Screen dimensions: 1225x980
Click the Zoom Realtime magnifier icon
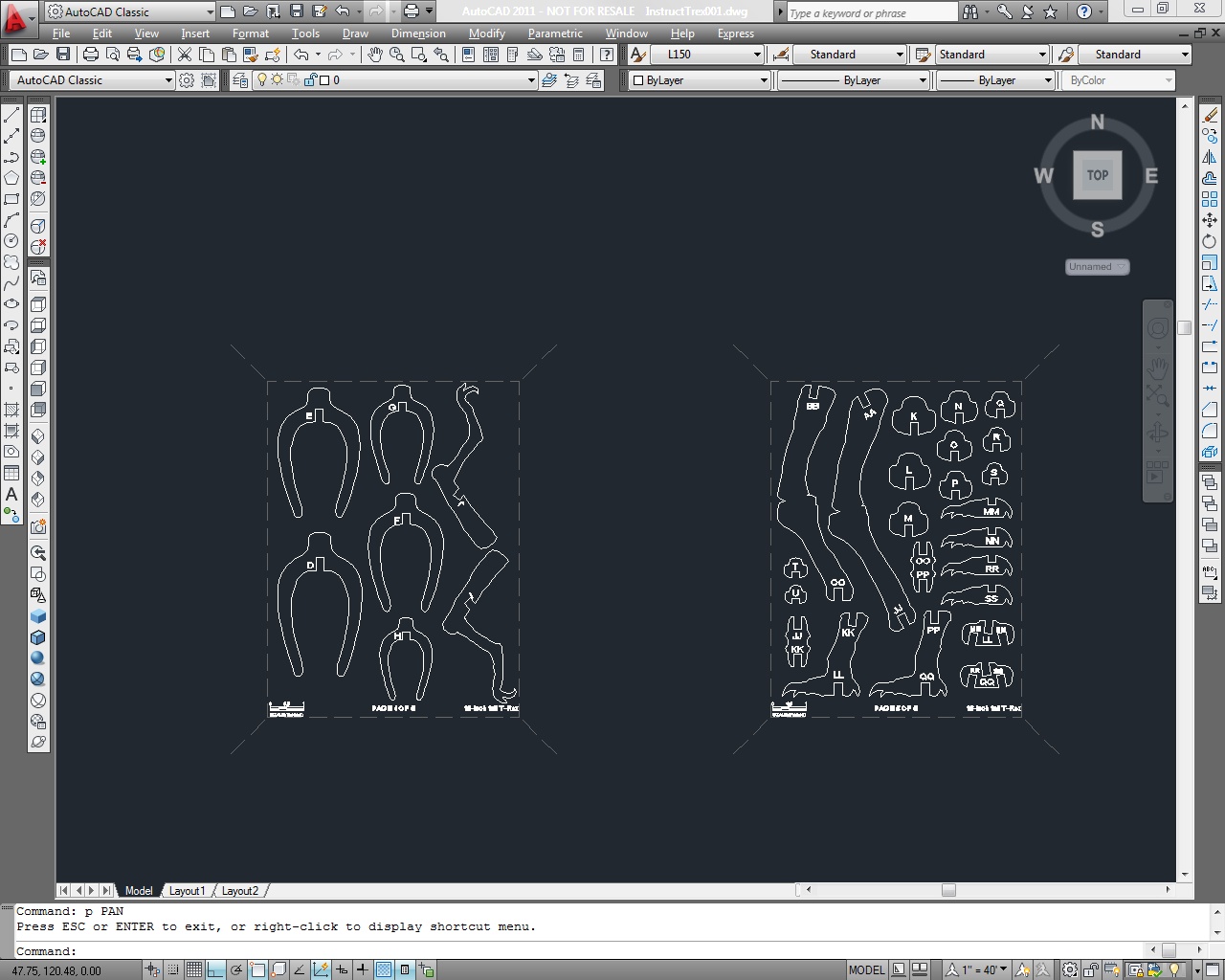(397, 55)
